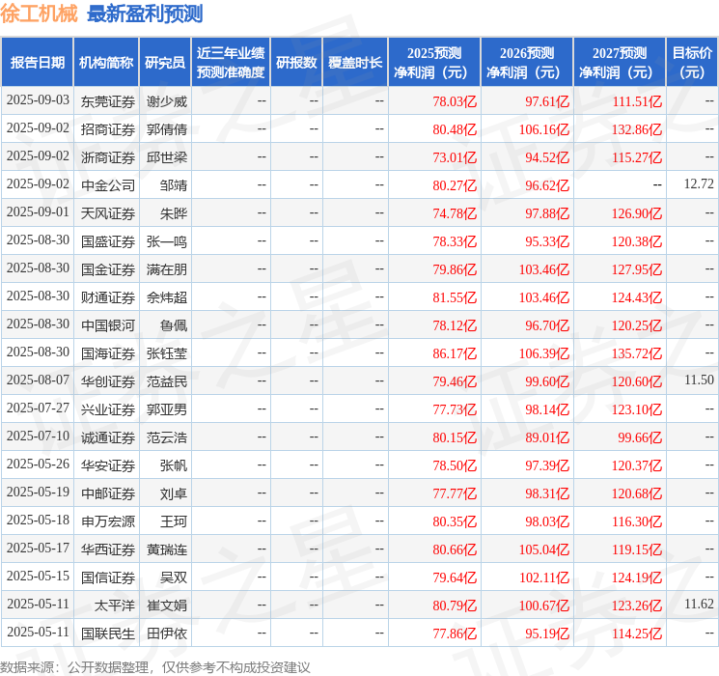Click the 2025预测净利润 header
Image resolution: width=719 pixels, height=676 pixels.
434,62
